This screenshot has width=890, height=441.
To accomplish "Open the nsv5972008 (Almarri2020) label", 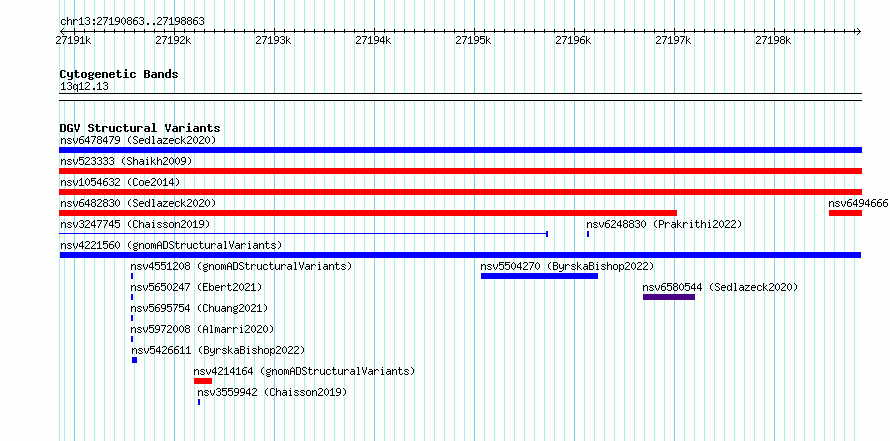I will click(202, 329).
